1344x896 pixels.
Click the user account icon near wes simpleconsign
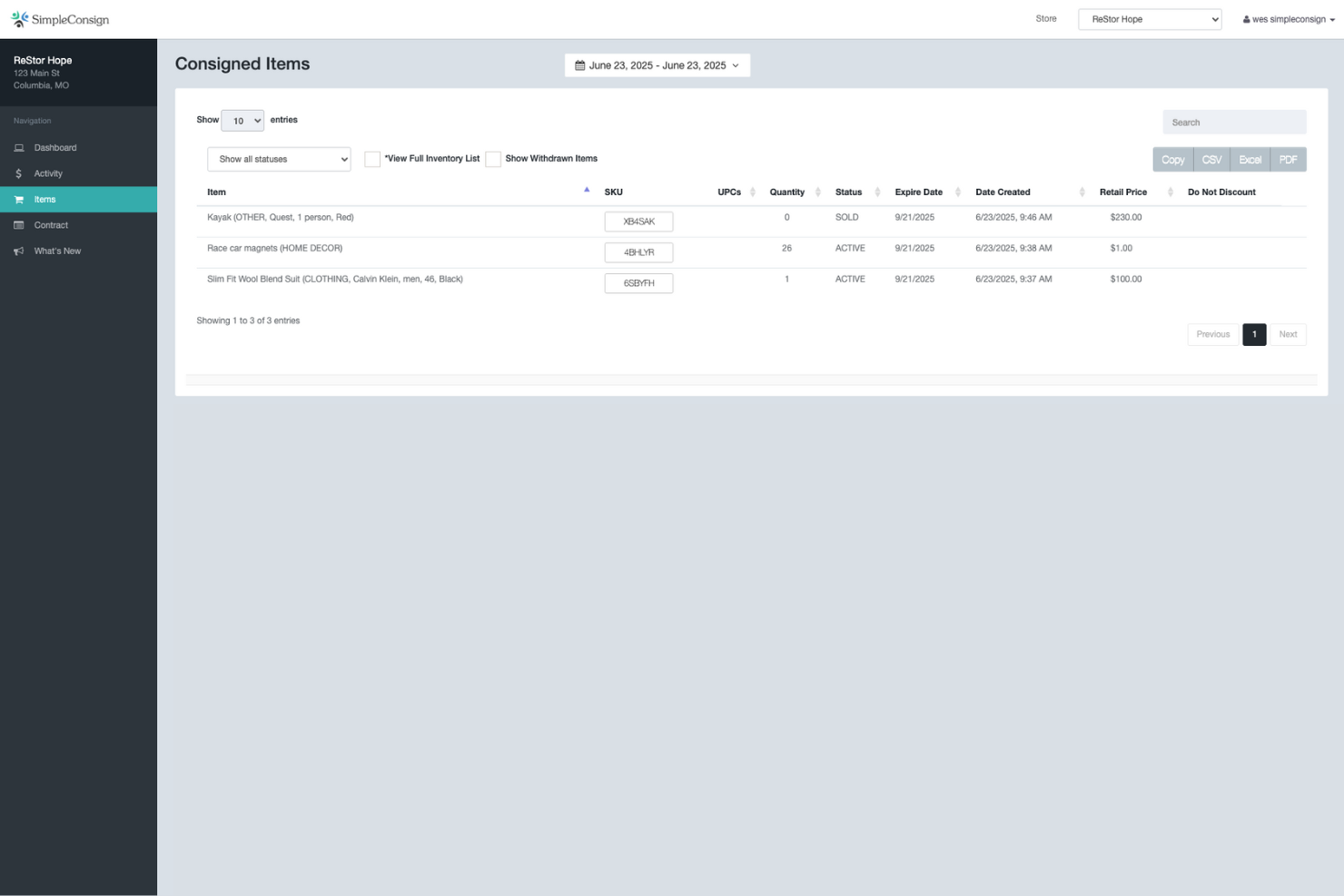coord(1245,18)
